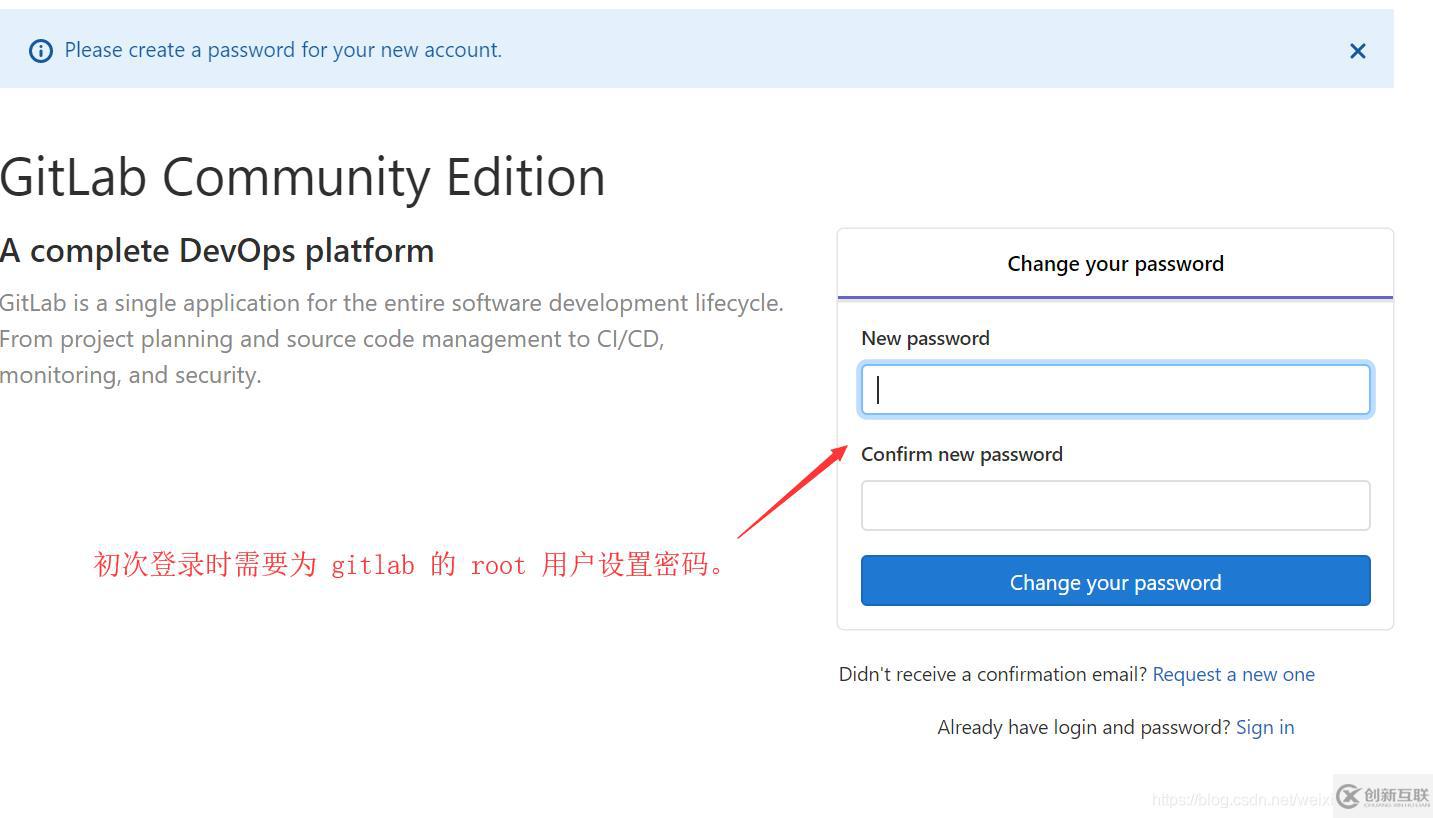Screen dimensions: 1433x818
Task: Click the GitLab description paragraph
Action: pyautogui.click(x=390, y=339)
